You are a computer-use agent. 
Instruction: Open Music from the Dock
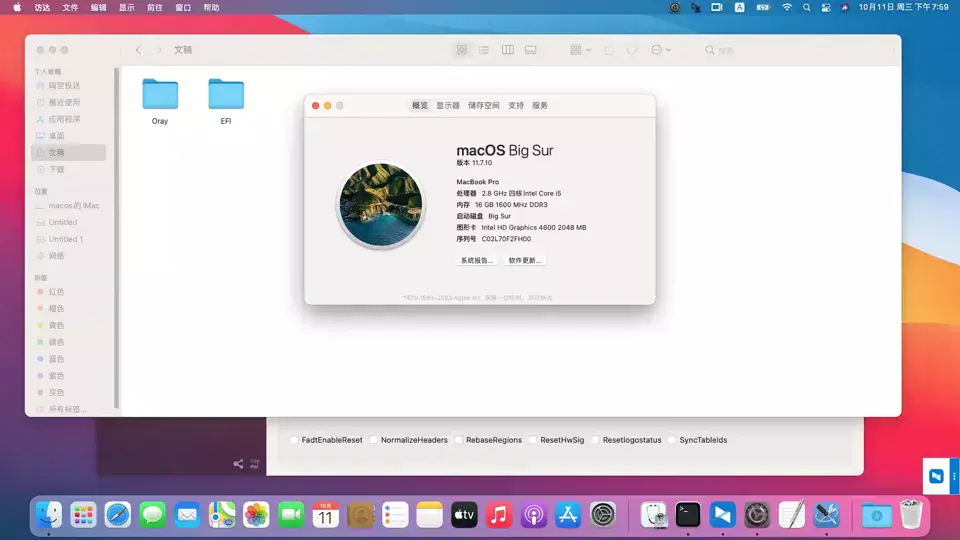pyautogui.click(x=498, y=515)
